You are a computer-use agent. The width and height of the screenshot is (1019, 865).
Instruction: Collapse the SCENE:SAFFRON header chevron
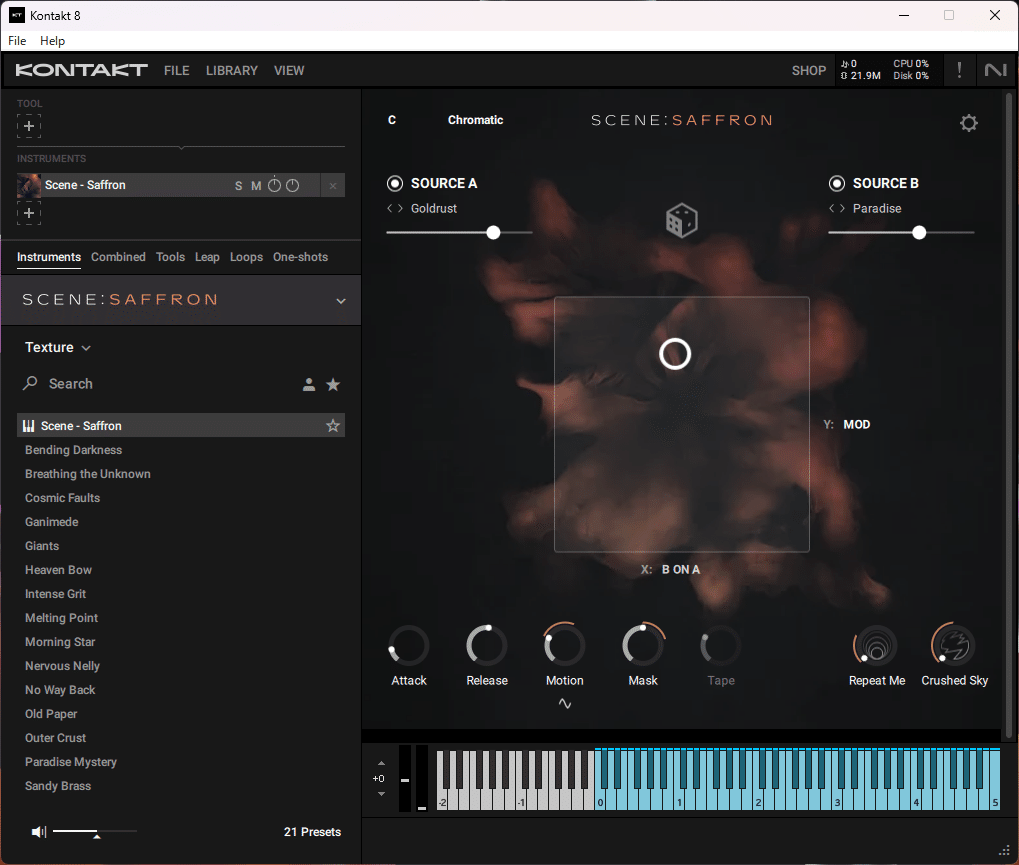click(x=340, y=300)
